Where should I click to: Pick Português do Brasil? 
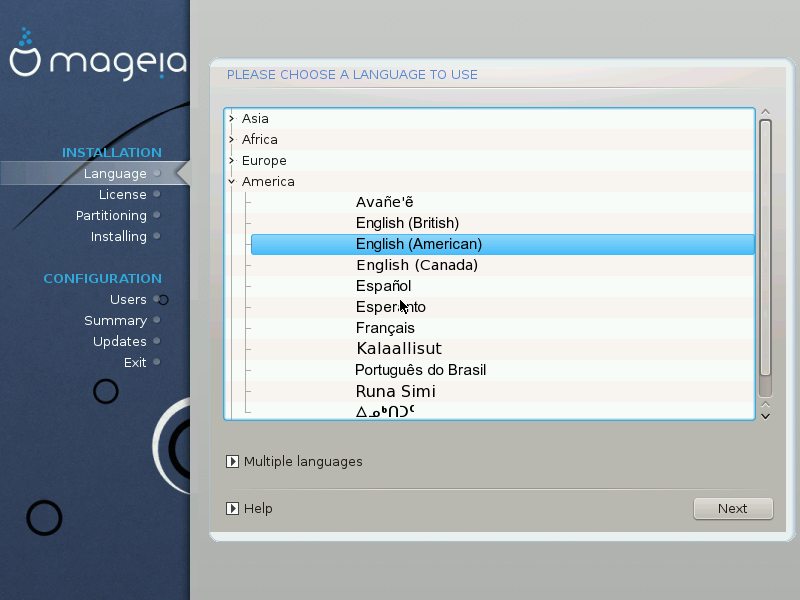click(420, 370)
